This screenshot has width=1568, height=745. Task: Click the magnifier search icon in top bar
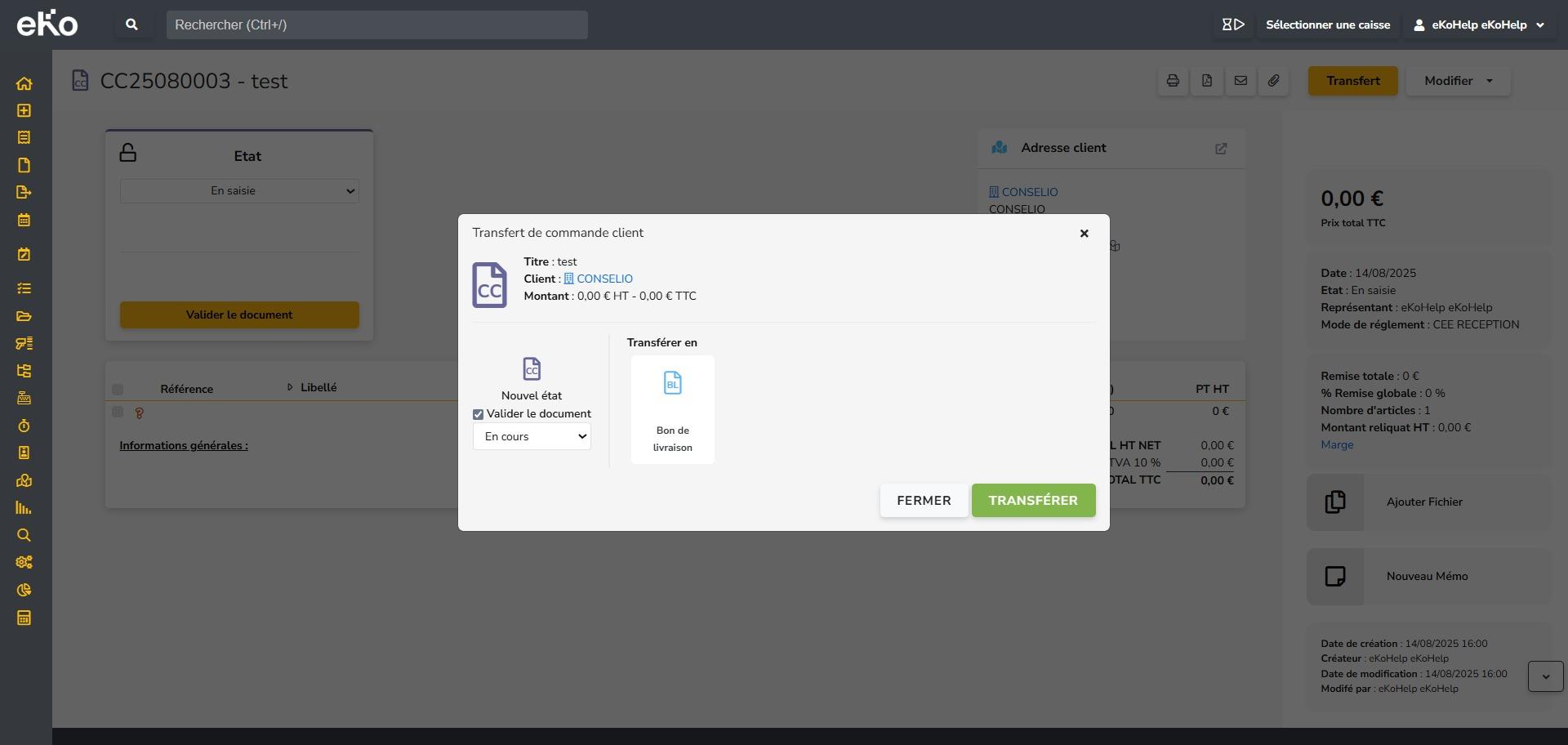pyautogui.click(x=131, y=25)
